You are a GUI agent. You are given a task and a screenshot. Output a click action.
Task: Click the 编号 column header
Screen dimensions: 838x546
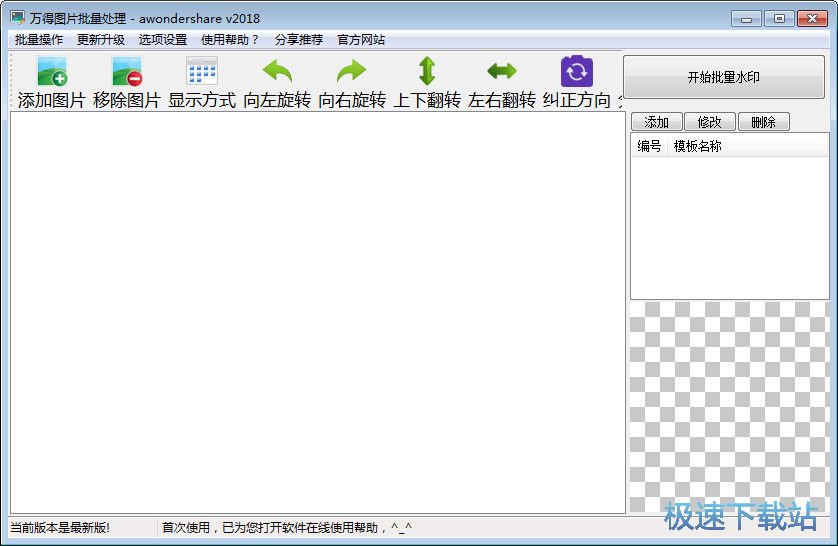[x=649, y=146]
